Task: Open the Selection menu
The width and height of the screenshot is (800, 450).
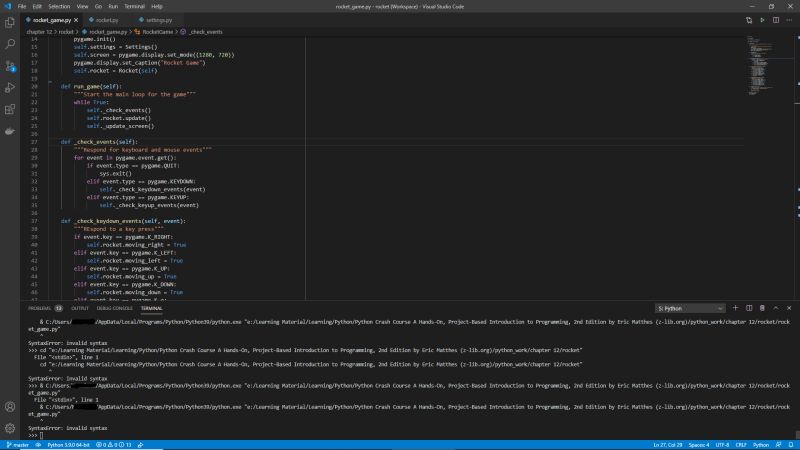Action: 59,7
